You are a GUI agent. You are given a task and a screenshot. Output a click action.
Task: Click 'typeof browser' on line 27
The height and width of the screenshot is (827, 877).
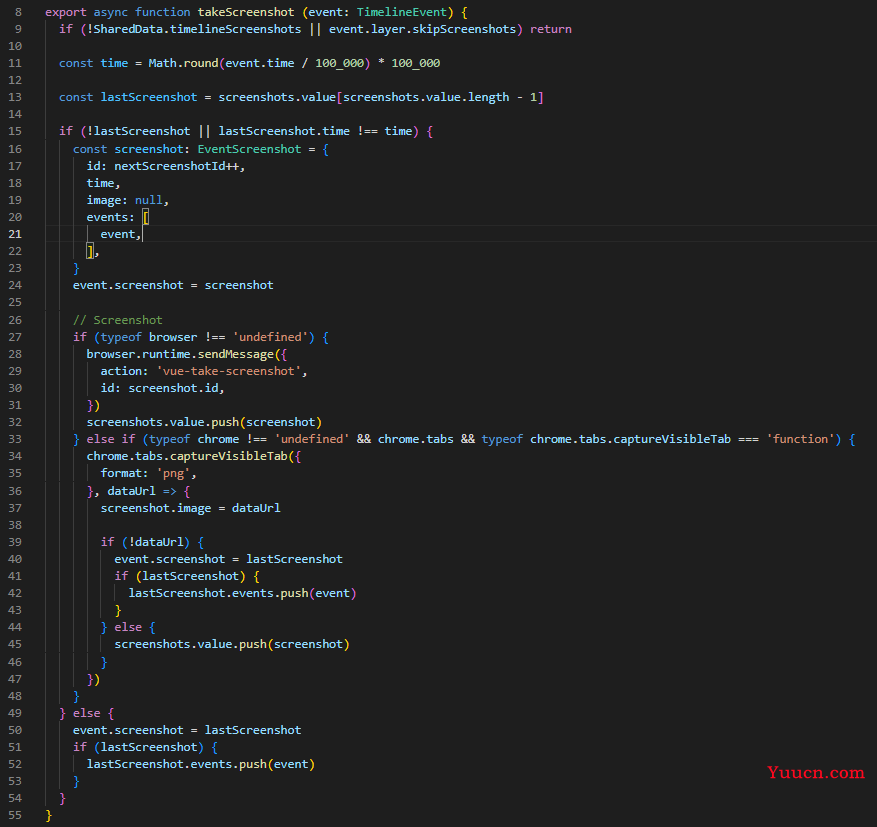pos(149,337)
